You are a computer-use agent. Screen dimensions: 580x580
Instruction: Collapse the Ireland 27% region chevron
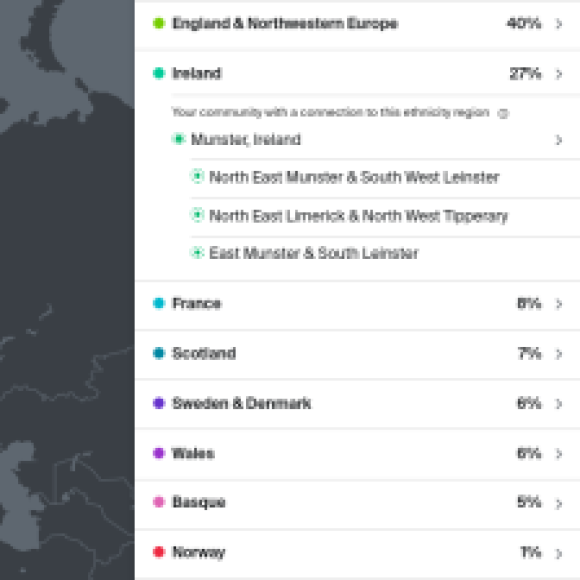tap(559, 74)
